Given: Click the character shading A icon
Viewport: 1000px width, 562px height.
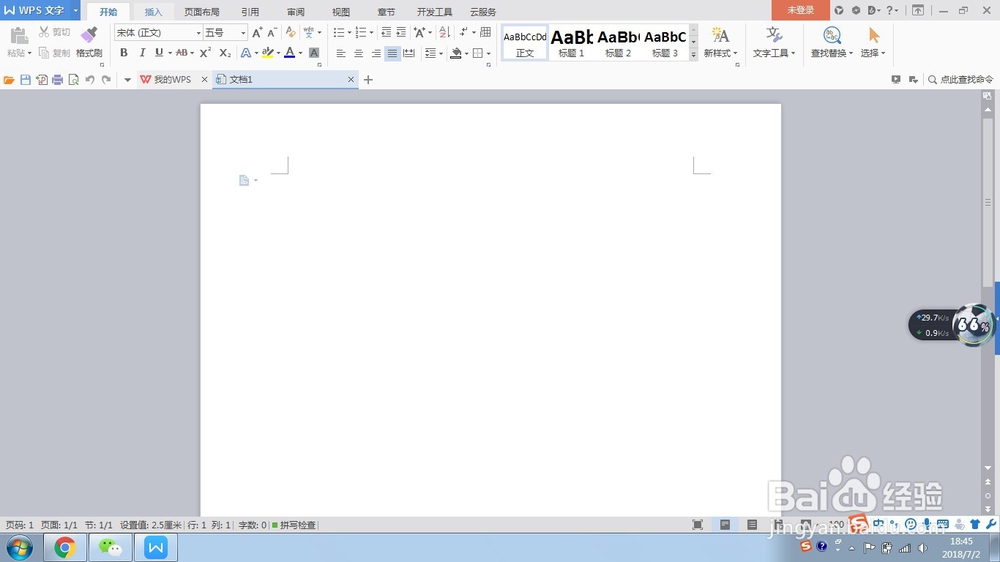Looking at the screenshot, I should tap(314, 53).
